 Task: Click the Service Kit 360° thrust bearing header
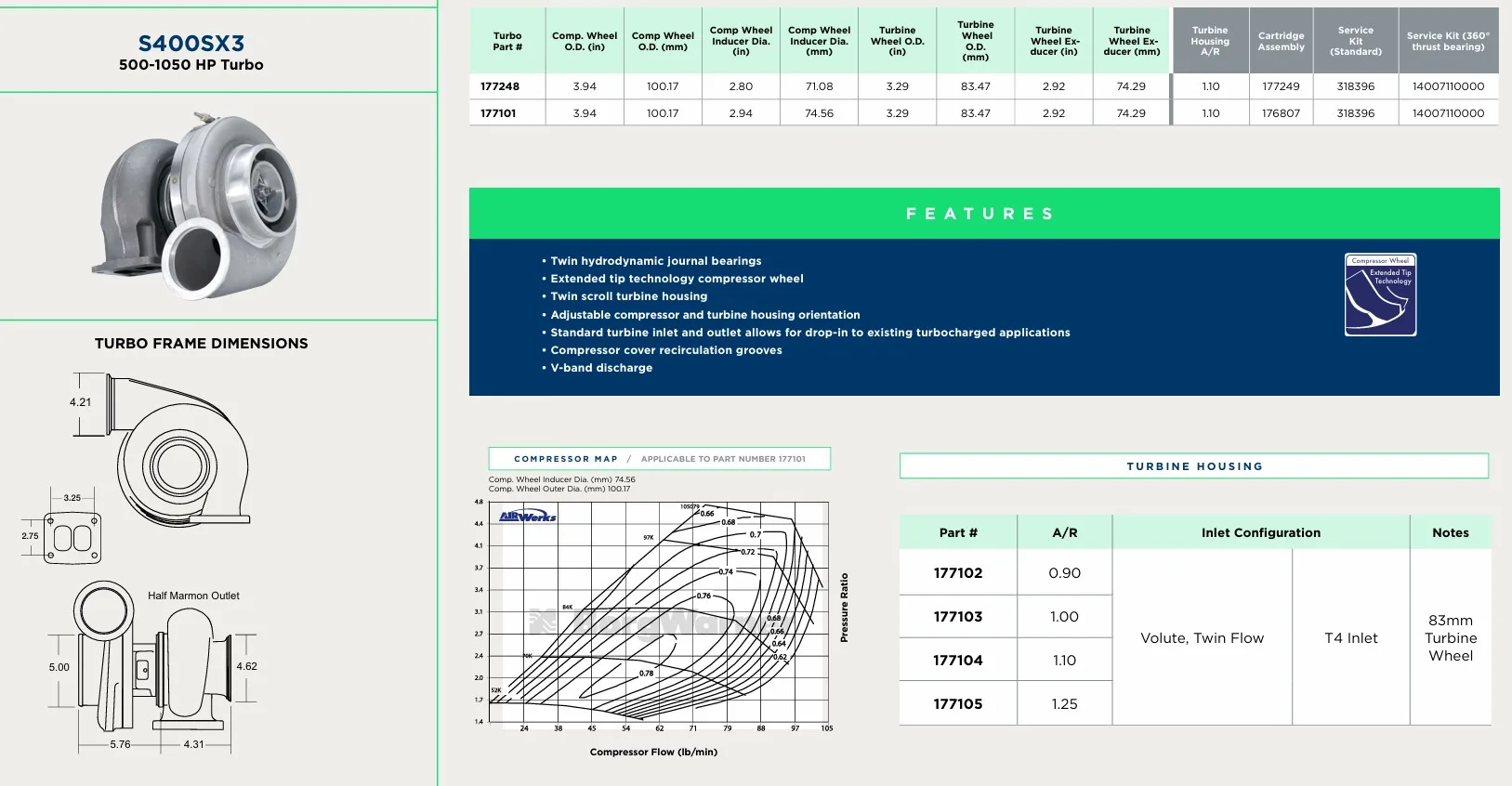click(1448, 42)
